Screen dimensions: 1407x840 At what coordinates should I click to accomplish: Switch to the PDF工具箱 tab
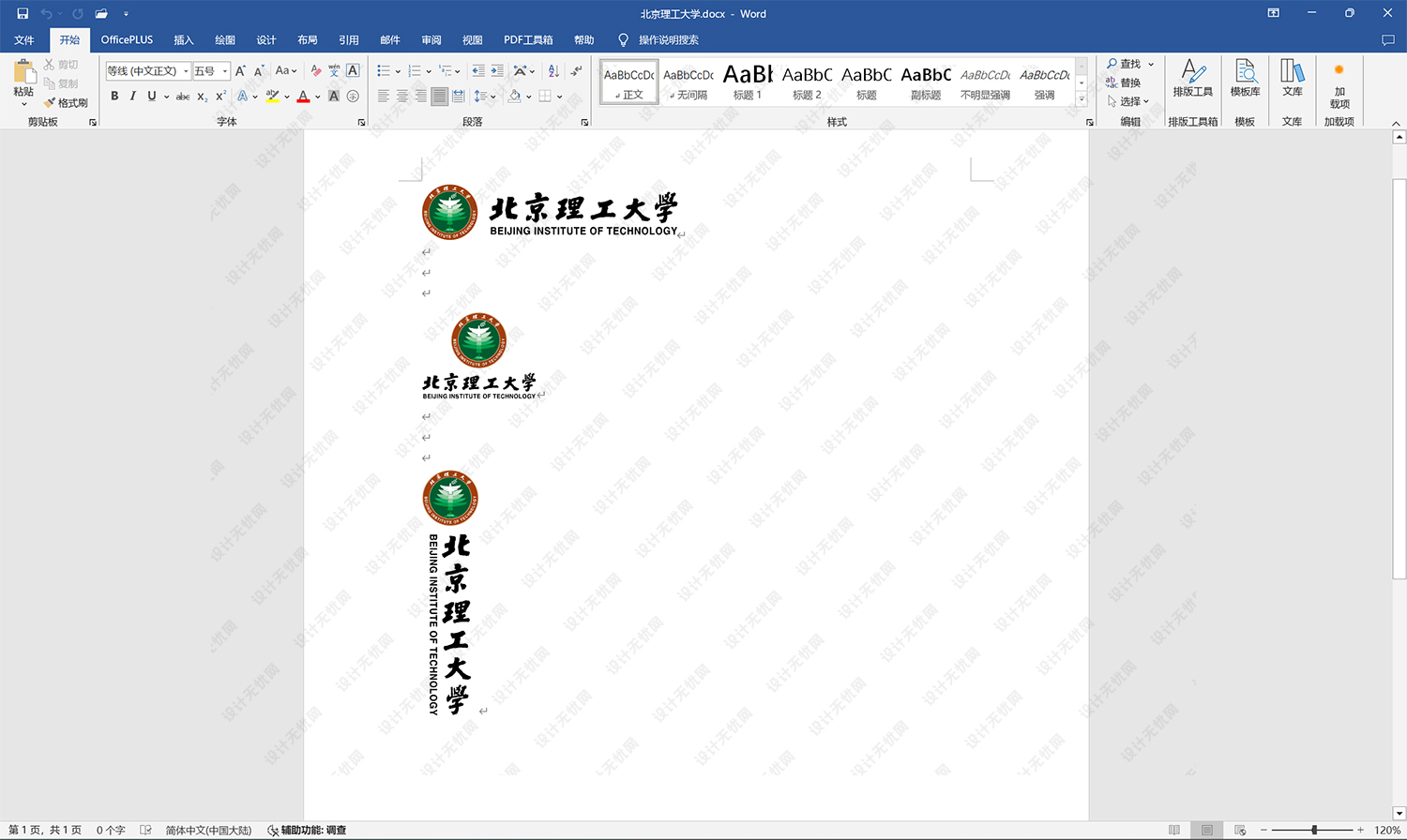click(528, 40)
